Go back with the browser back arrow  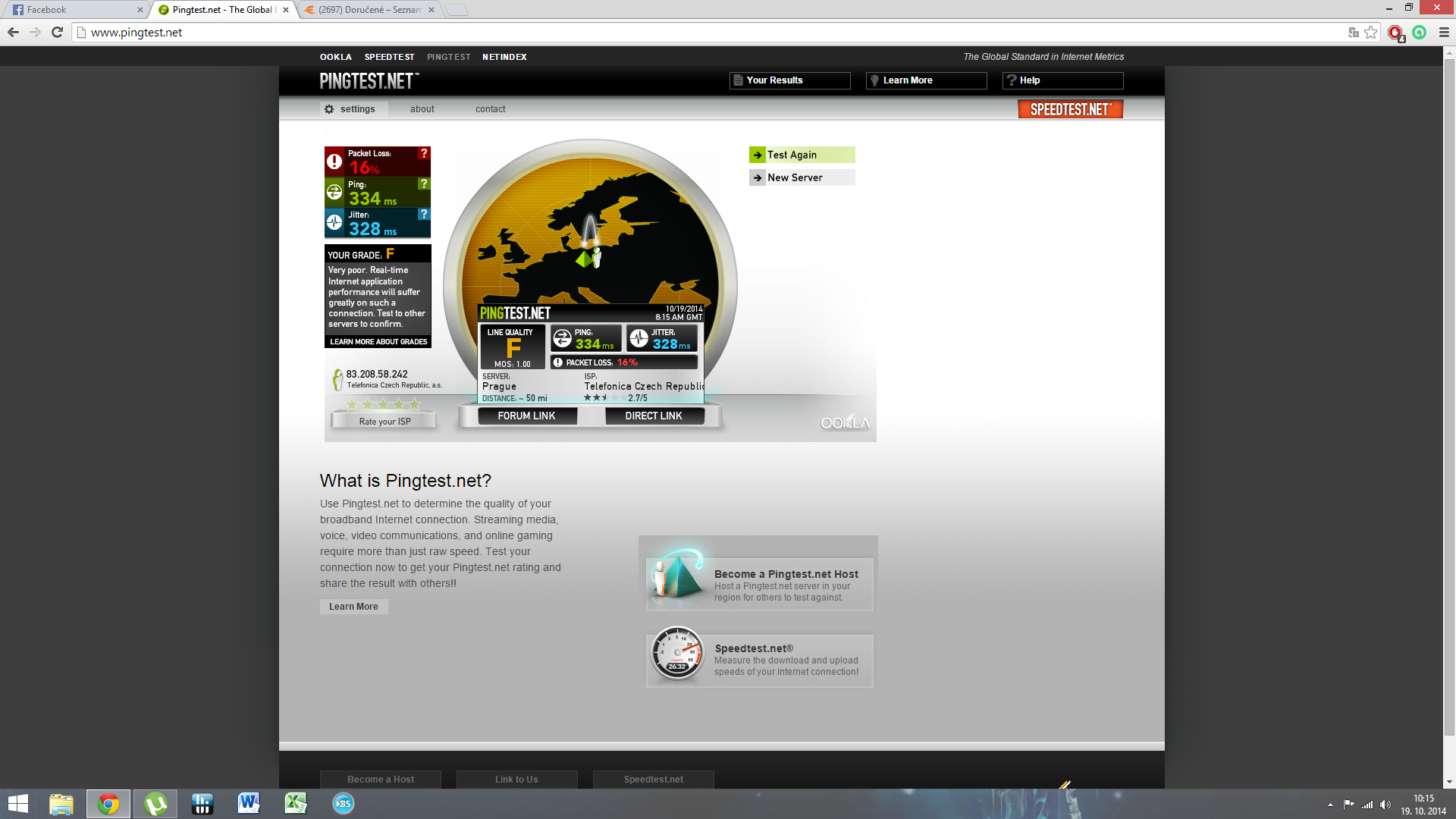(x=13, y=33)
